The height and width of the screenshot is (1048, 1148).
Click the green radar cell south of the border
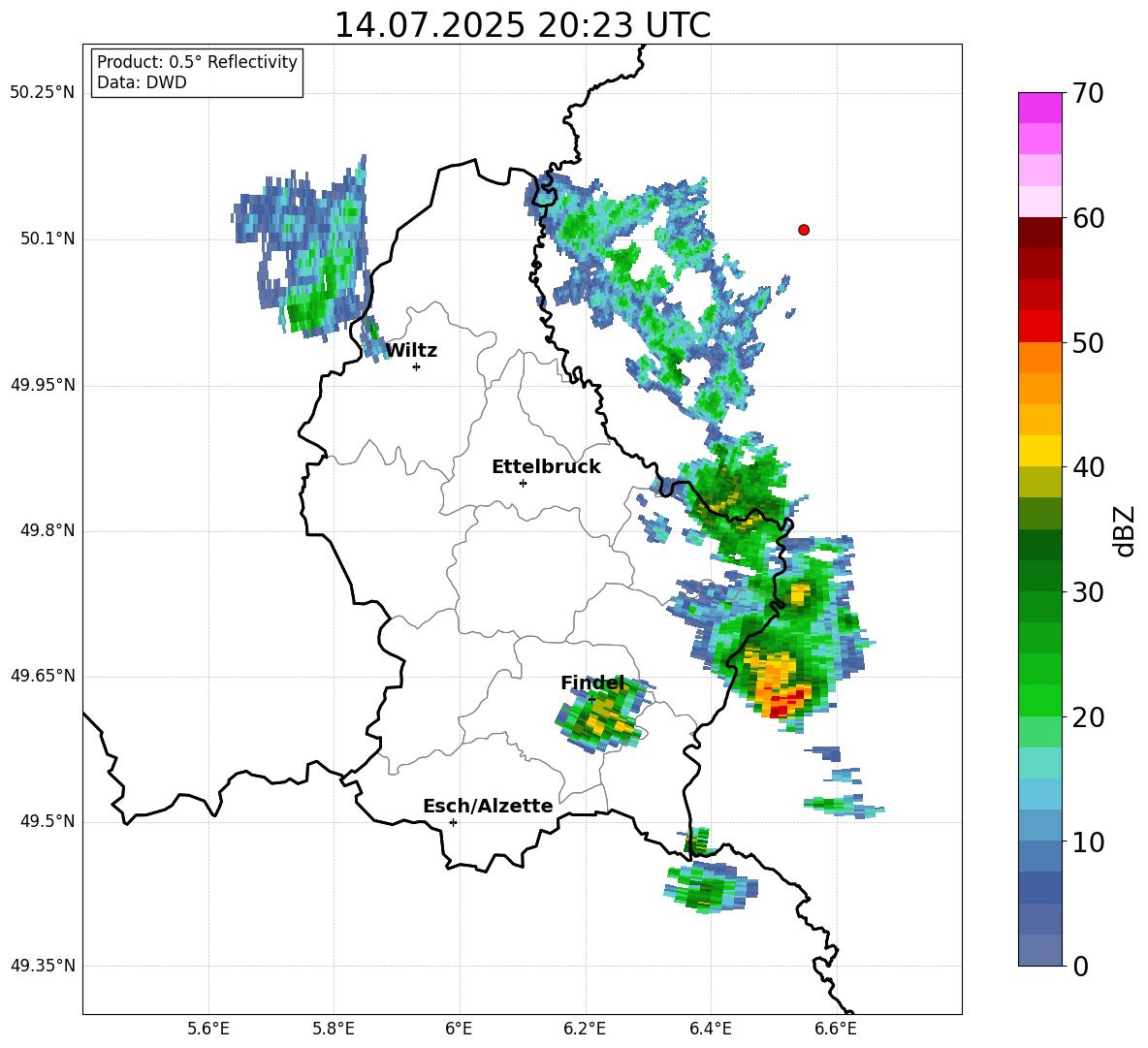tap(709, 887)
